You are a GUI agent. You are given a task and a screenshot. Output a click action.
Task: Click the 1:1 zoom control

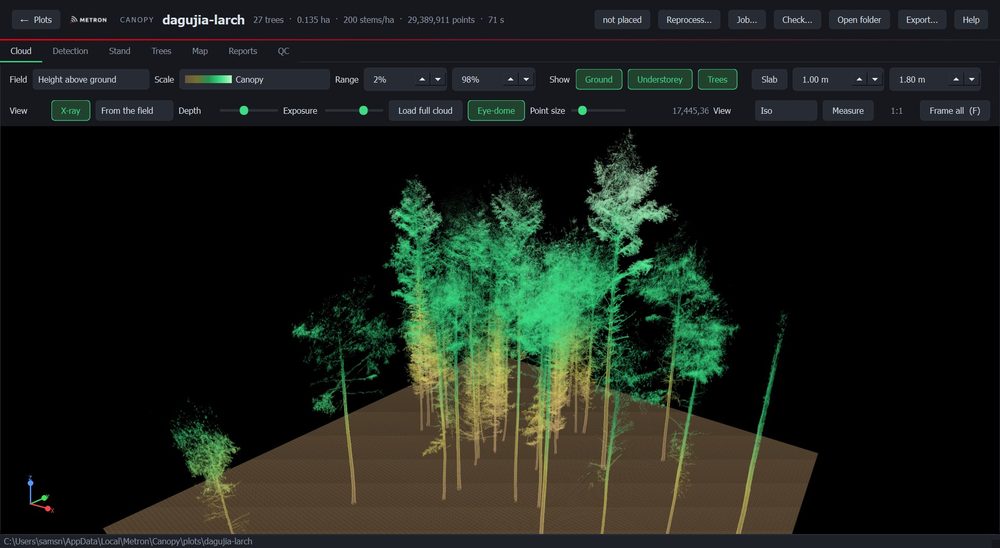coord(897,110)
